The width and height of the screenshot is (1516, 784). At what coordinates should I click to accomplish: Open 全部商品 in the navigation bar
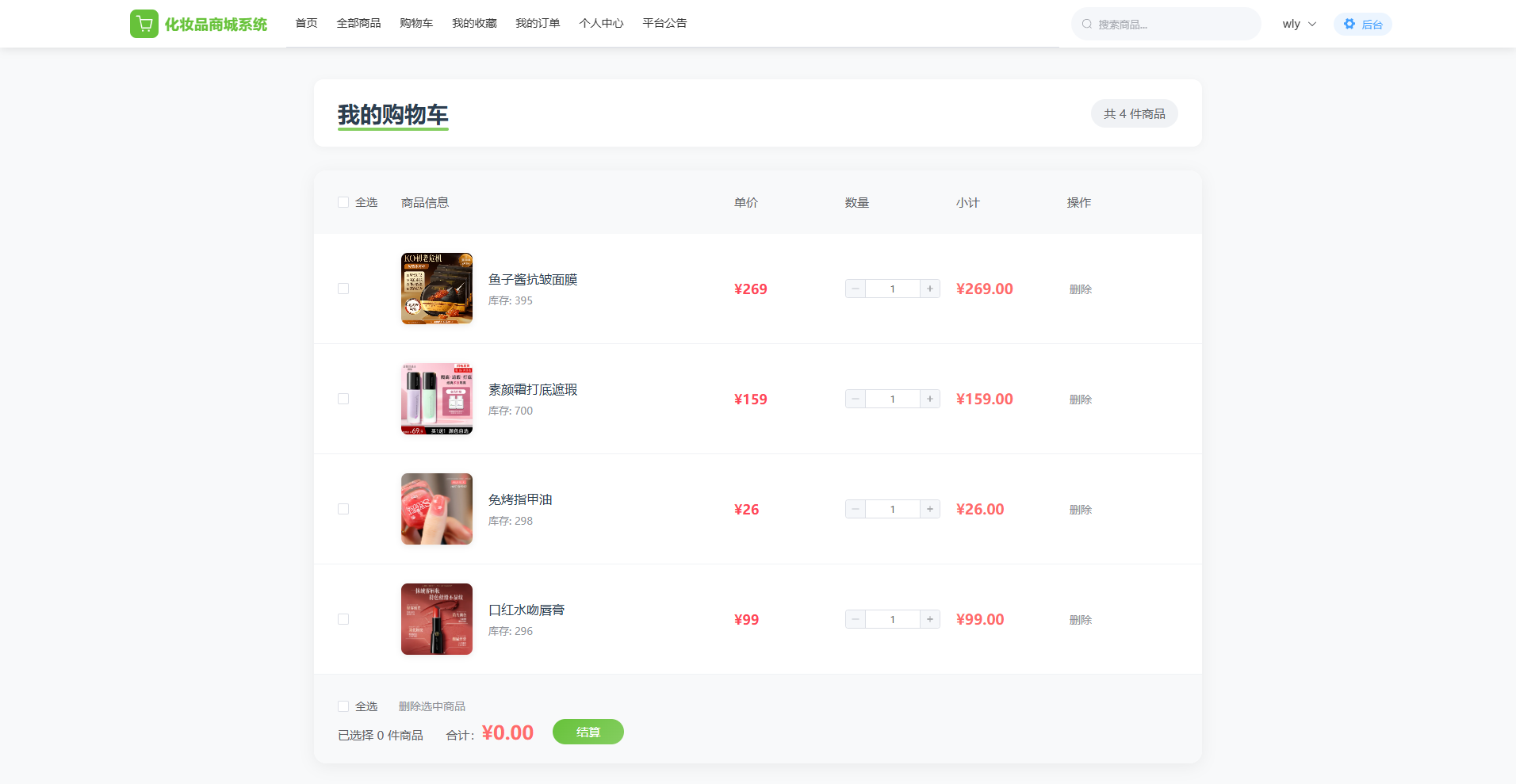pos(358,23)
